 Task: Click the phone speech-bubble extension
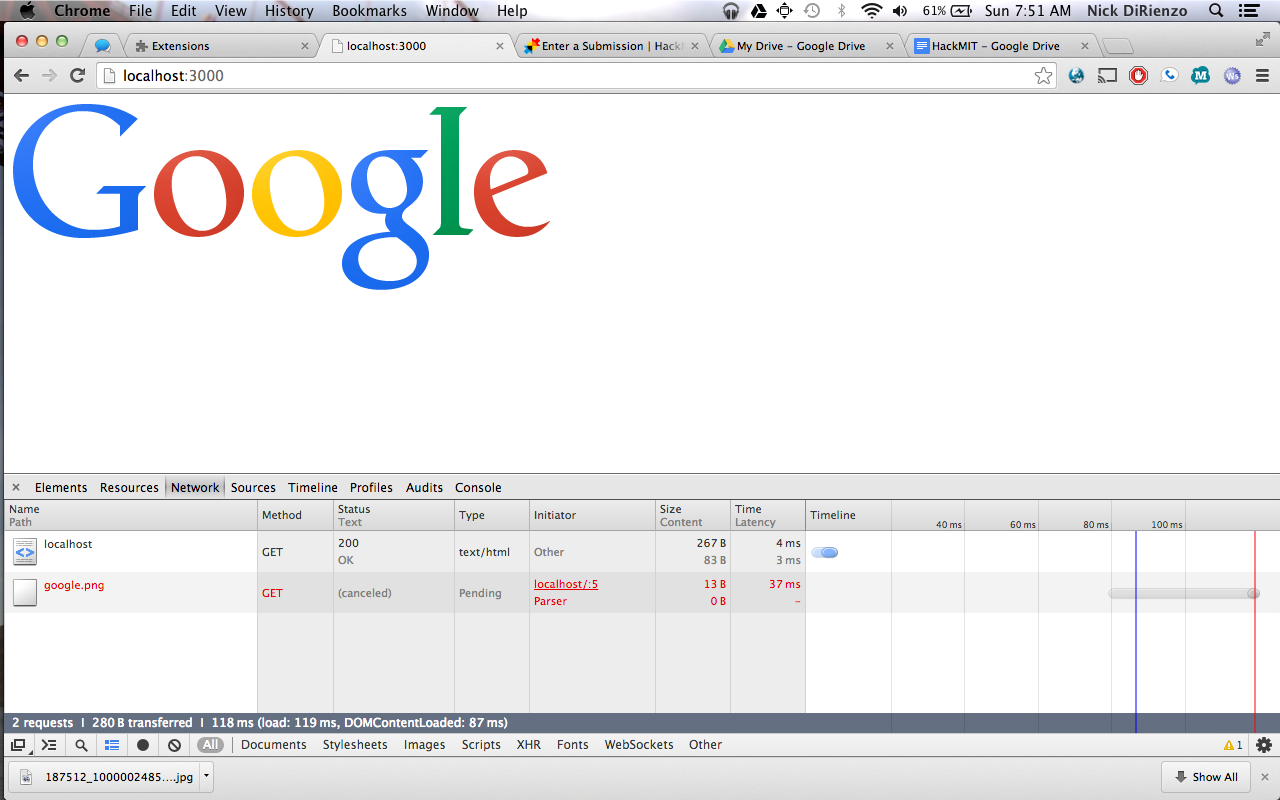tap(1169, 76)
